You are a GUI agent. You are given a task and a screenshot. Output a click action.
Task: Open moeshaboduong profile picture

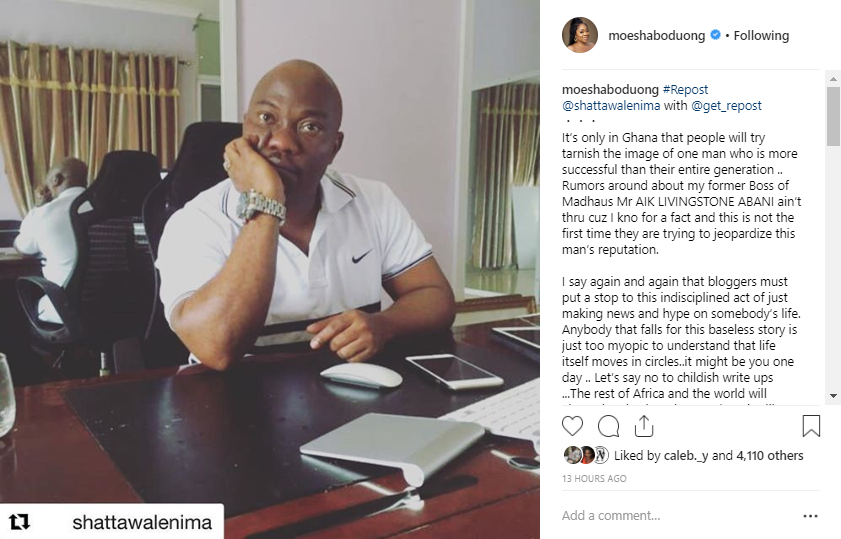(580, 35)
